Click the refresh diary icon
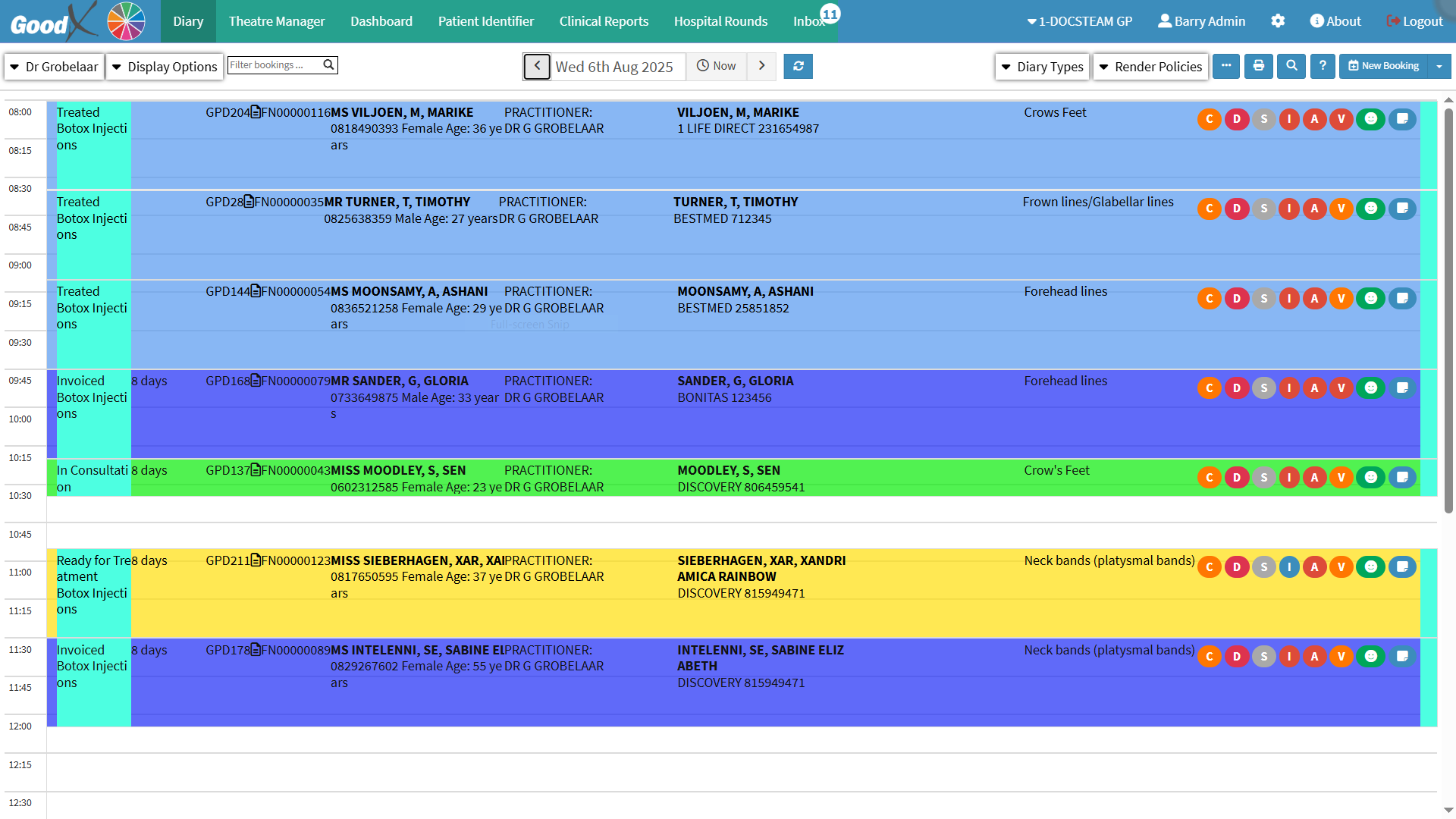 coord(798,66)
